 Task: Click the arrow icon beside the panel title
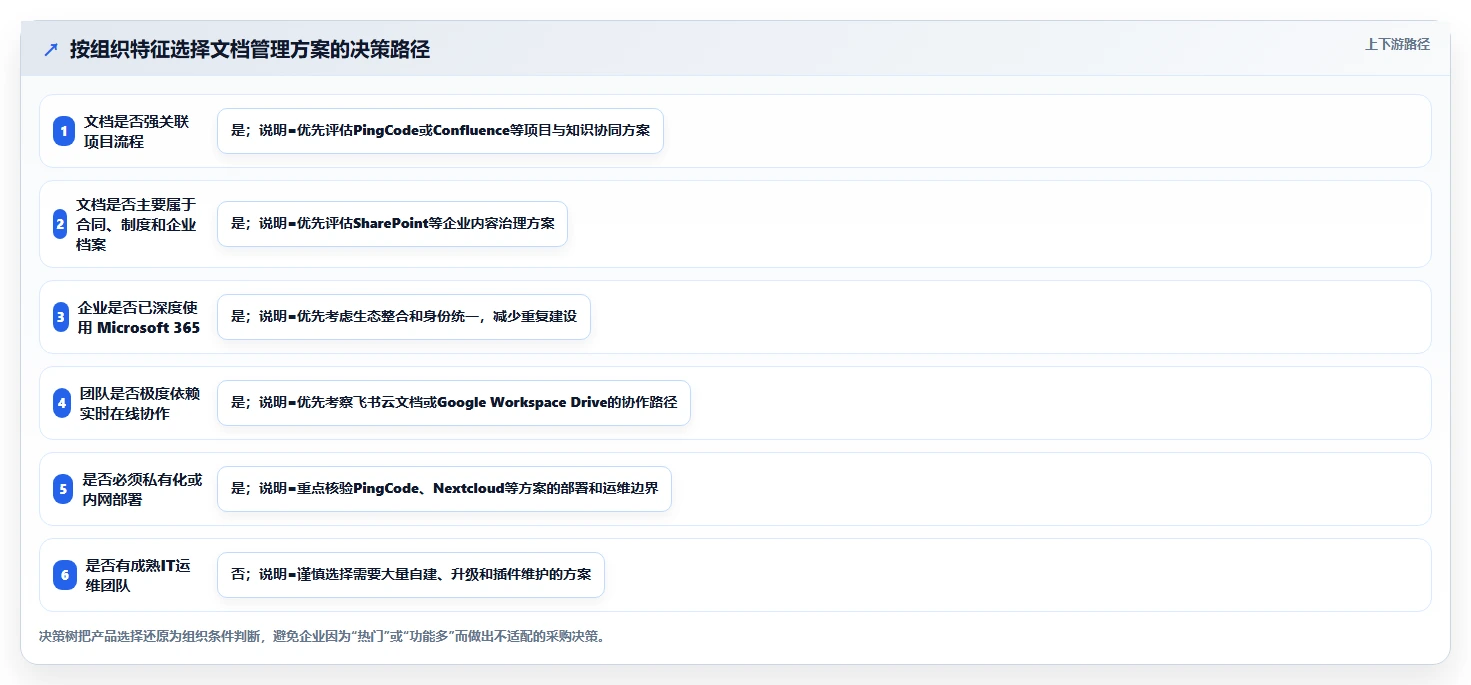[51, 49]
